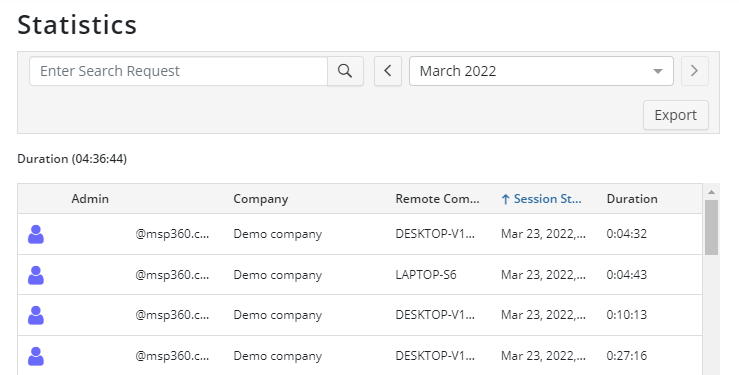Click user avatar icon in 0:27:16 row
Screen dimensions: 739x375
click(36, 356)
